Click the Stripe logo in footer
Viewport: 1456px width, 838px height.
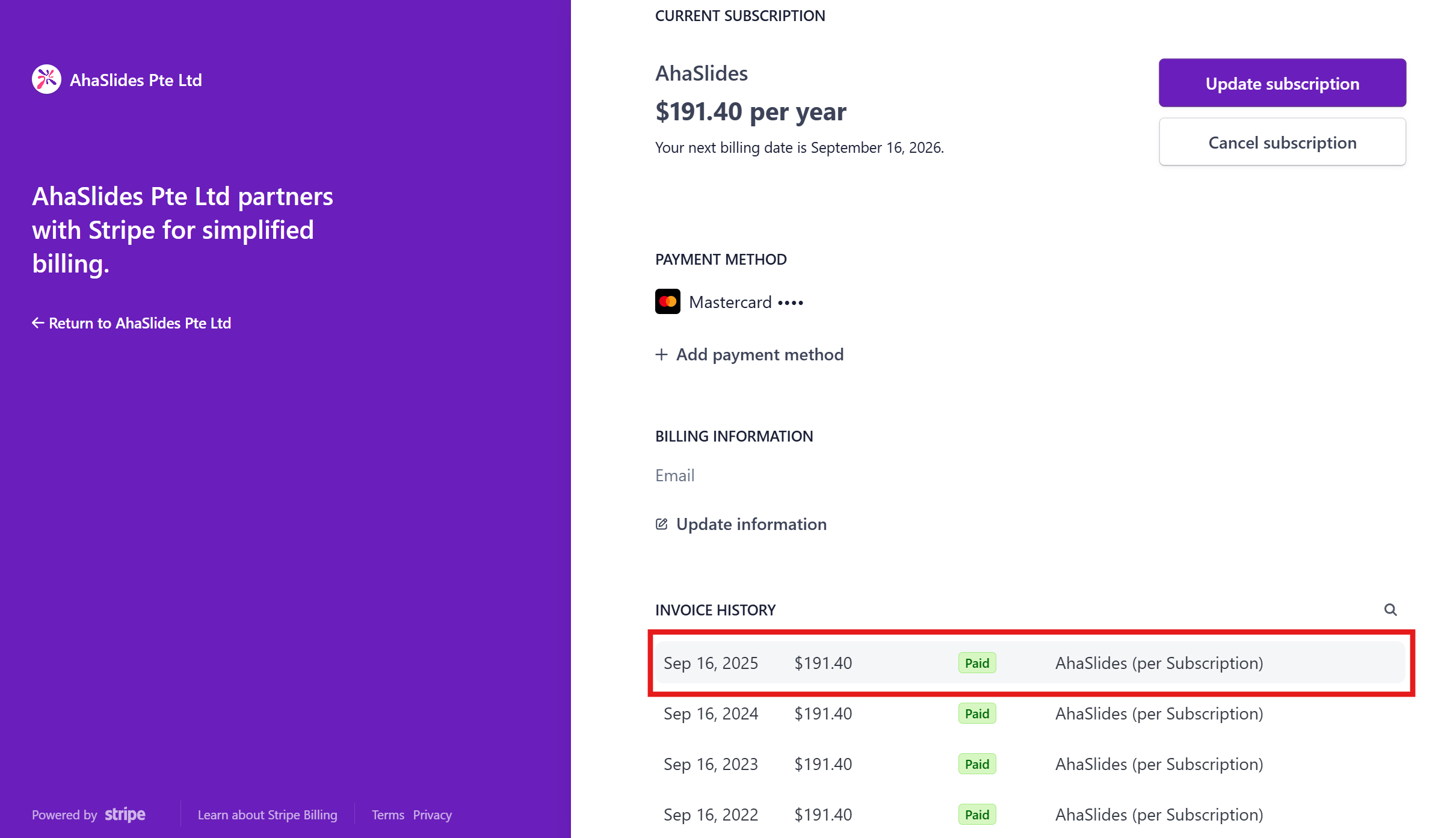(x=125, y=815)
